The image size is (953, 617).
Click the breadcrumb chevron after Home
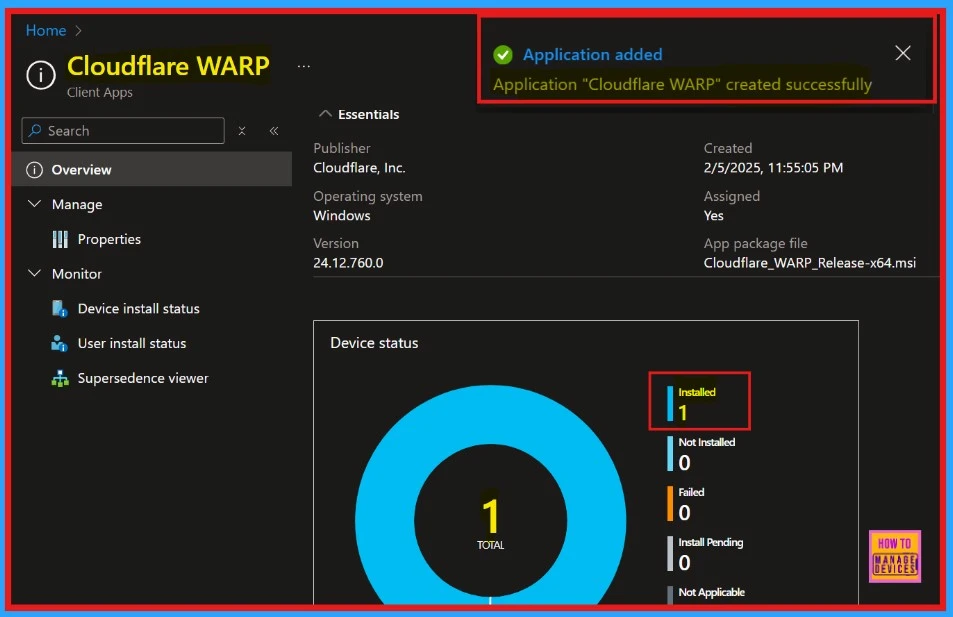pyautogui.click(x=78, y=30)
